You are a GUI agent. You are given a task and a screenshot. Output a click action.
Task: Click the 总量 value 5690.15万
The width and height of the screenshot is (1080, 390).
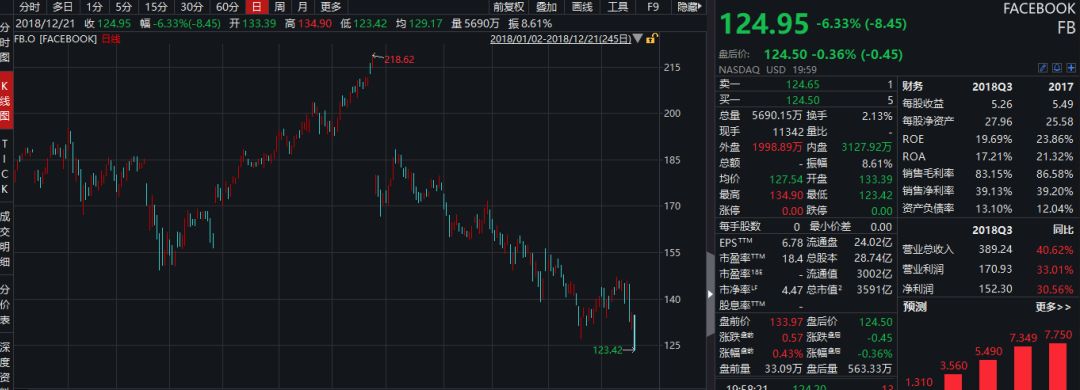click(777, 116)
